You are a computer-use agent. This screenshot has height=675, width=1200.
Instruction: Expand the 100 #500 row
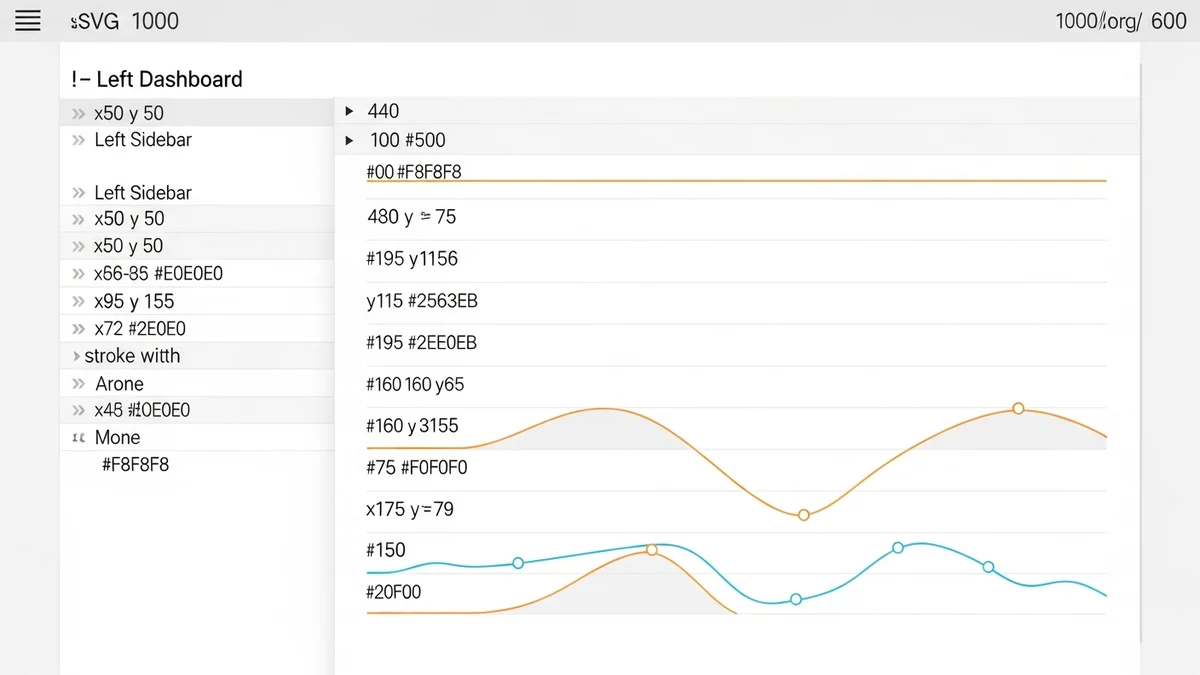[x=349, y=140]
